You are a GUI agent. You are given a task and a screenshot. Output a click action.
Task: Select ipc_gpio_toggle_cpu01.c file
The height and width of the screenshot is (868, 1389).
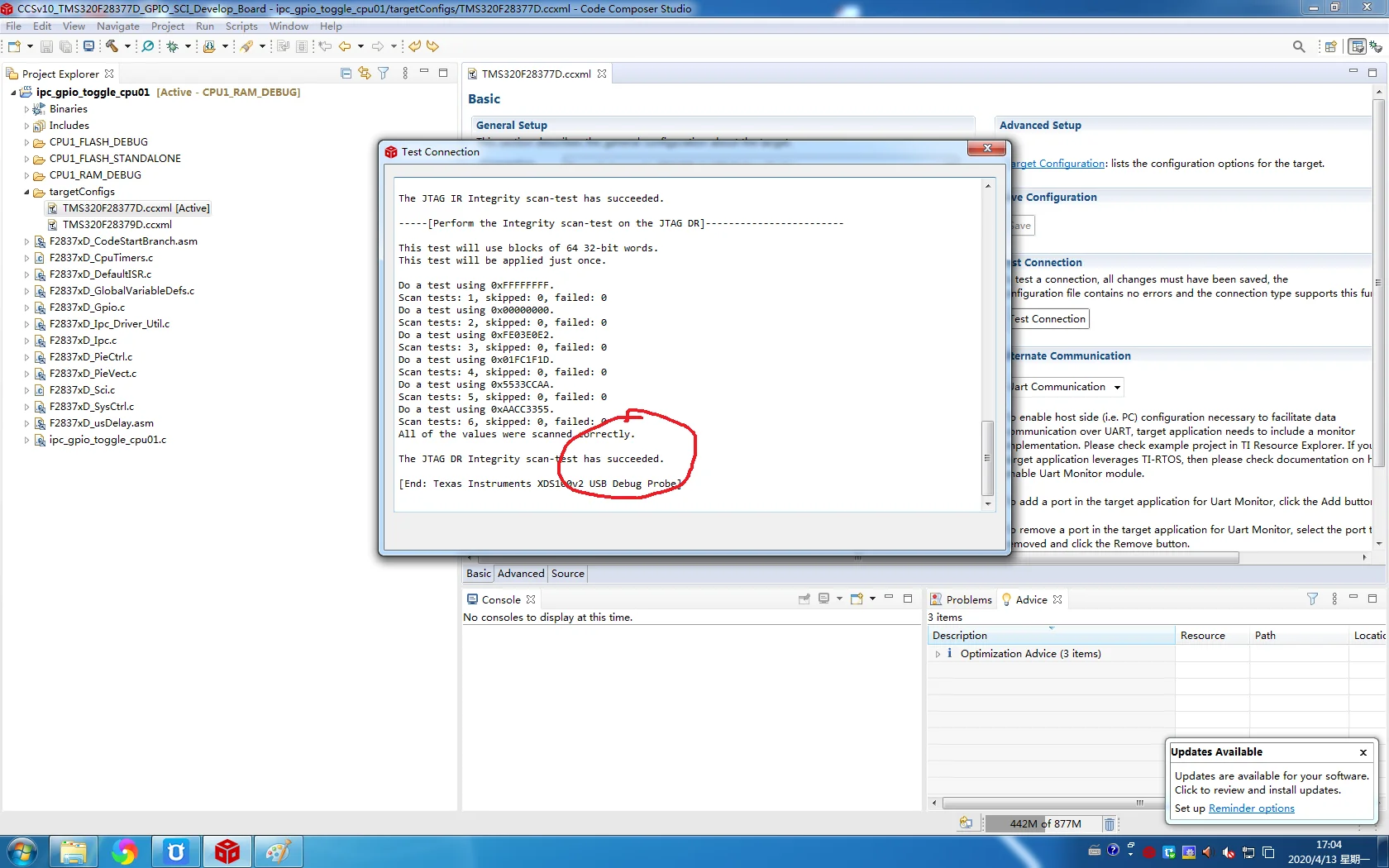tap(107, 440)
